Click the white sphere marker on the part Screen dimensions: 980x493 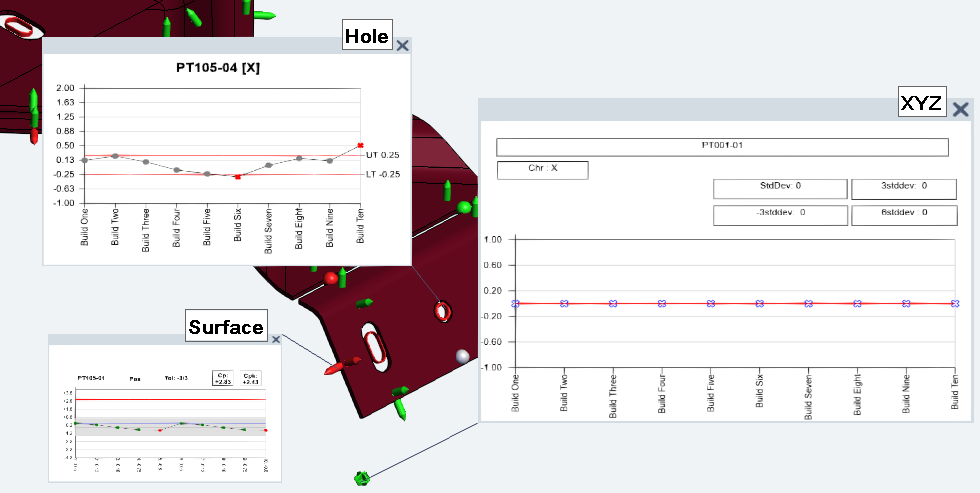(x=461, y=355)
